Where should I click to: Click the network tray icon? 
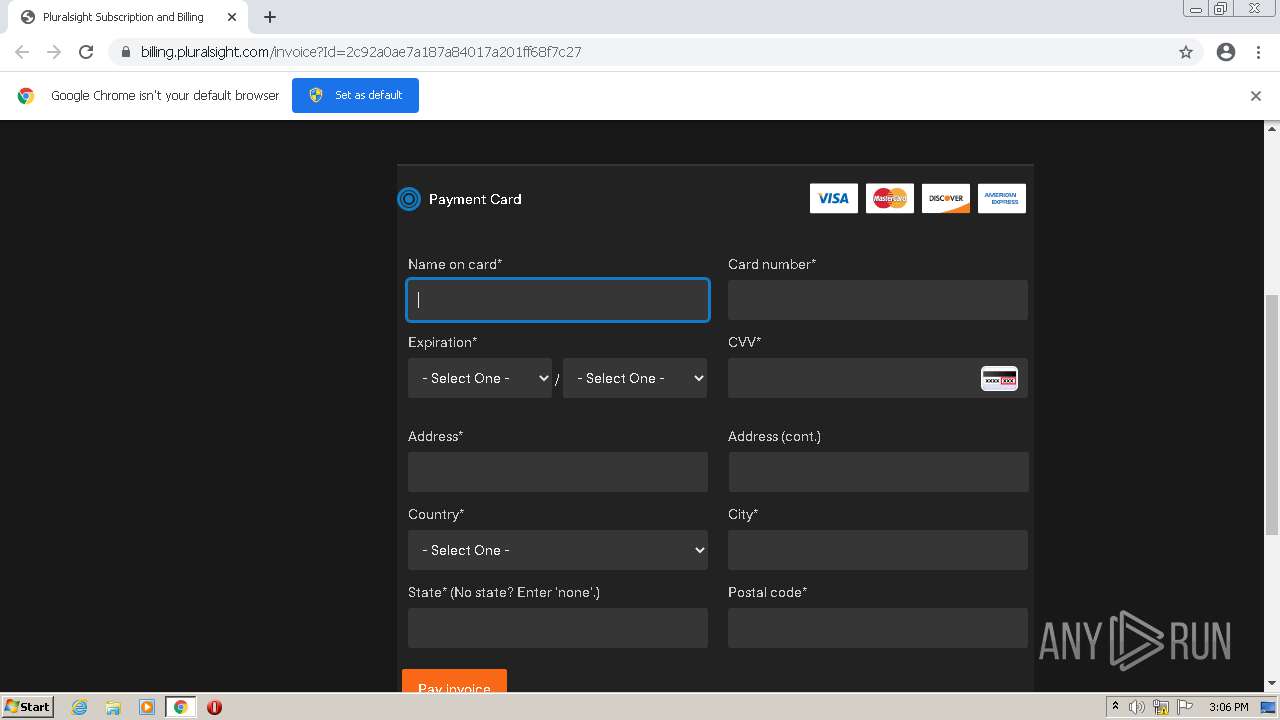point(1161,707)
